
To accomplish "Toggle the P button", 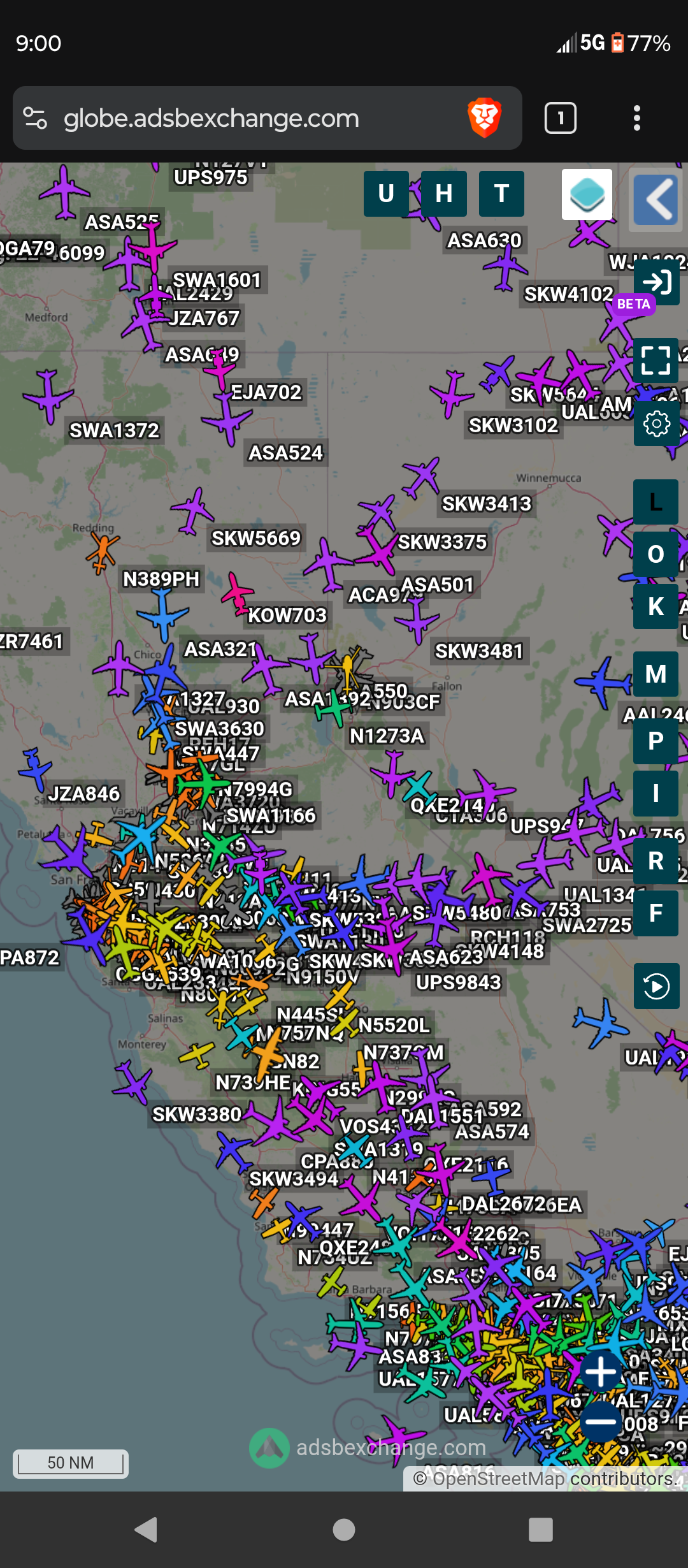I will click(x=656, y=741).
